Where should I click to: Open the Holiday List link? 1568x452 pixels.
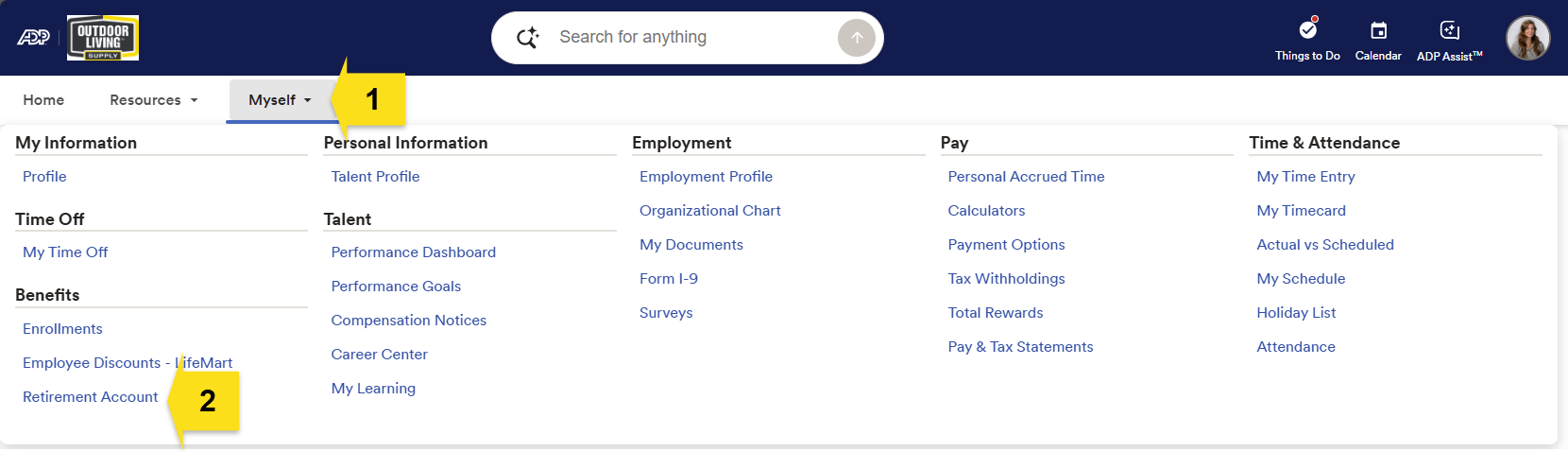1296,313
